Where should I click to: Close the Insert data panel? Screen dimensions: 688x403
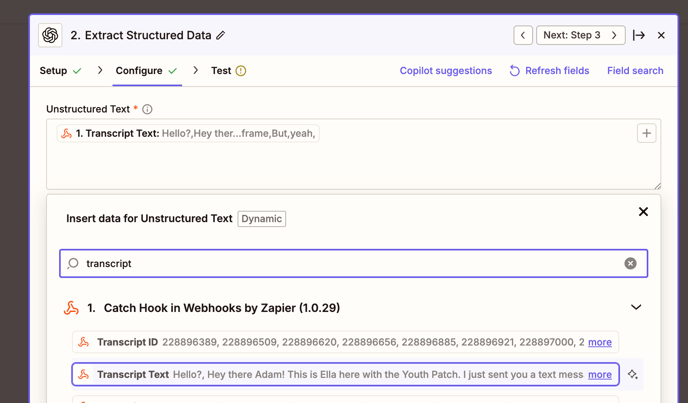tap(643, 212)
